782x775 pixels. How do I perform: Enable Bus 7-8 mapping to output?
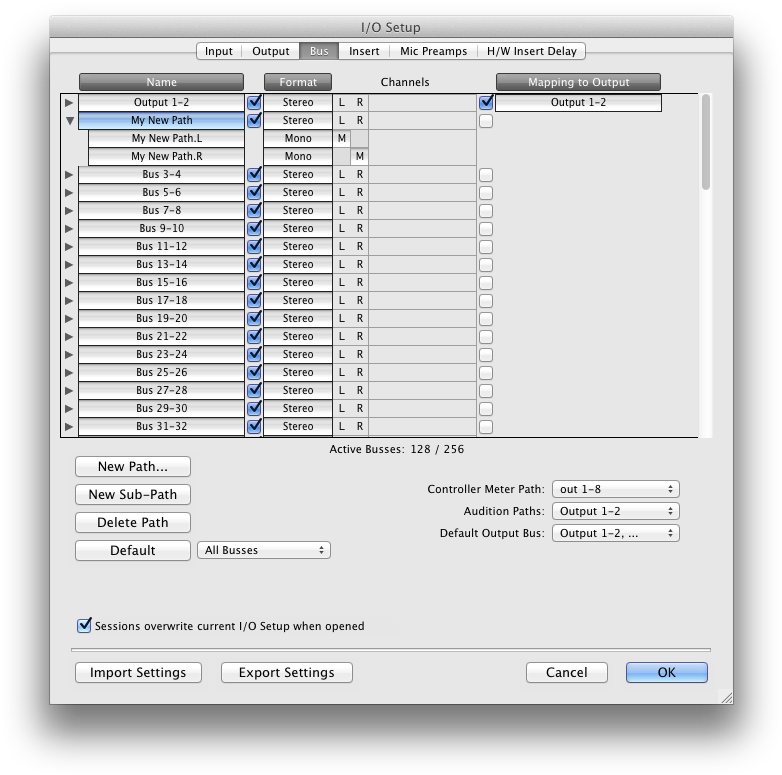point(486,211)
